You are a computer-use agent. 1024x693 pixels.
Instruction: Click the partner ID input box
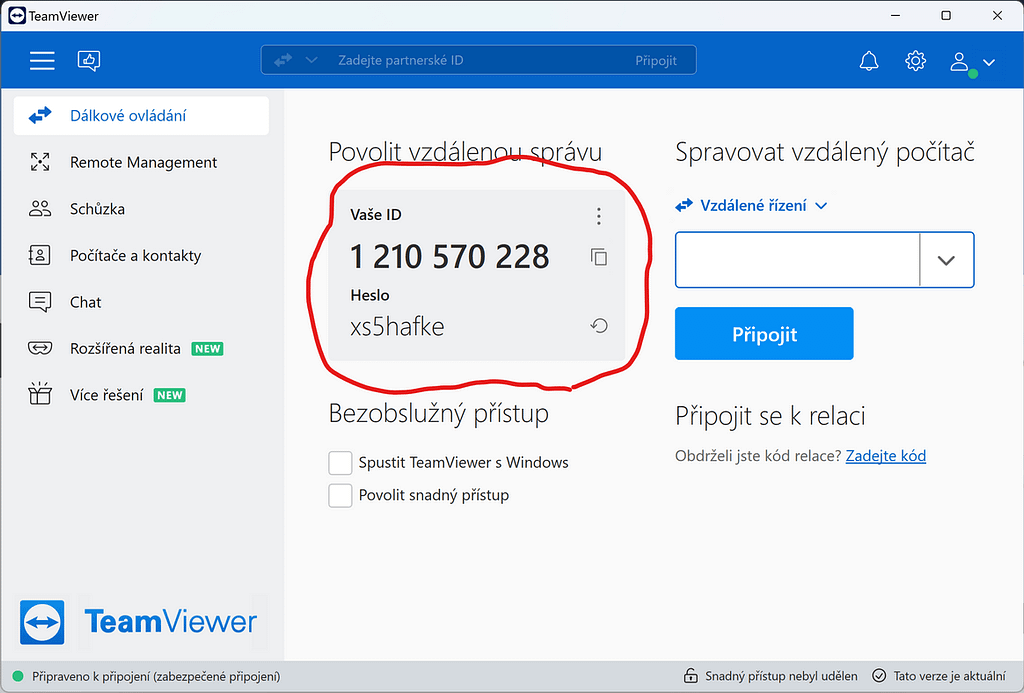click(797, 259)
